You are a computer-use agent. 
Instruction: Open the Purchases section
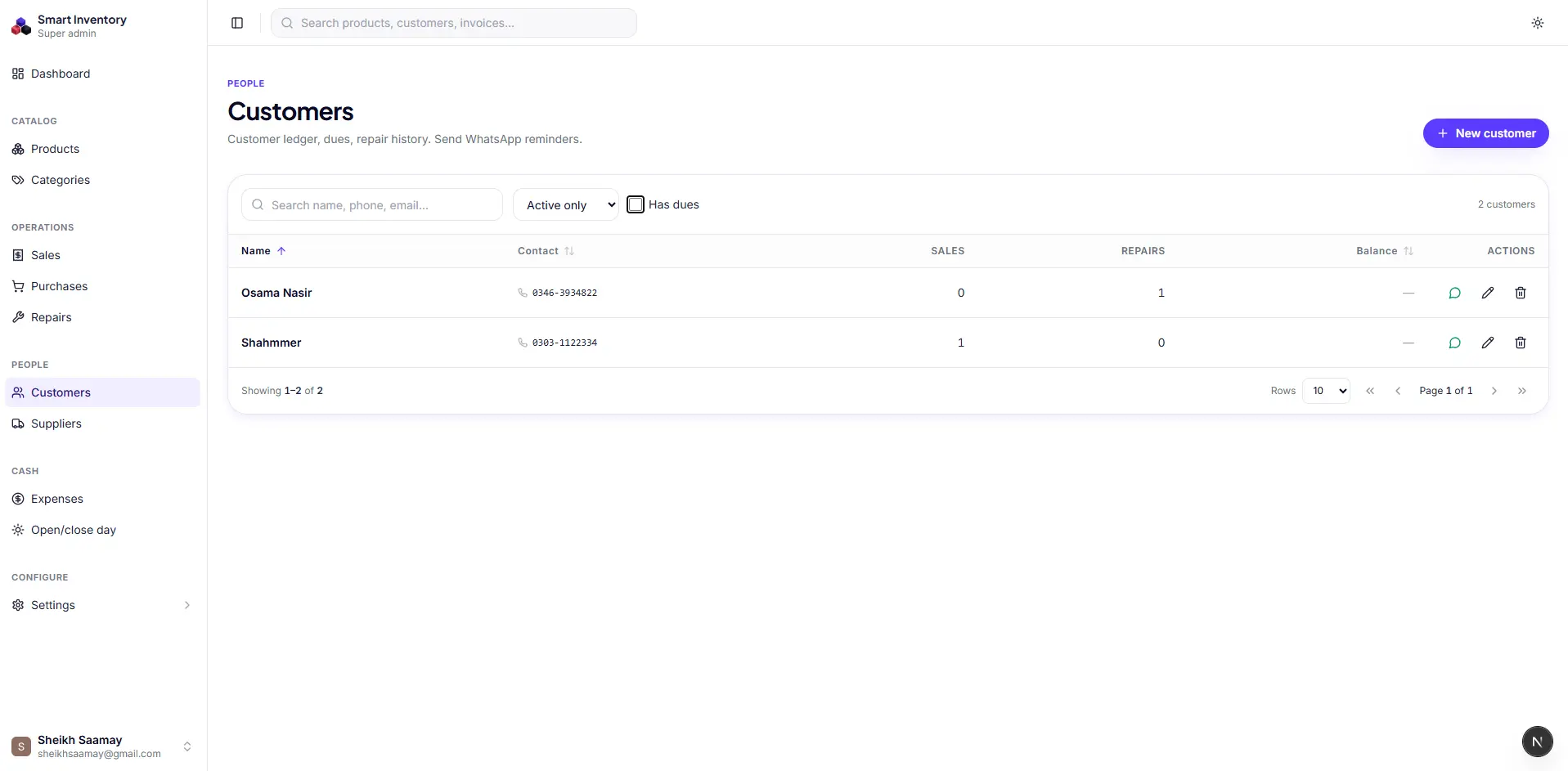click(103, 286)
